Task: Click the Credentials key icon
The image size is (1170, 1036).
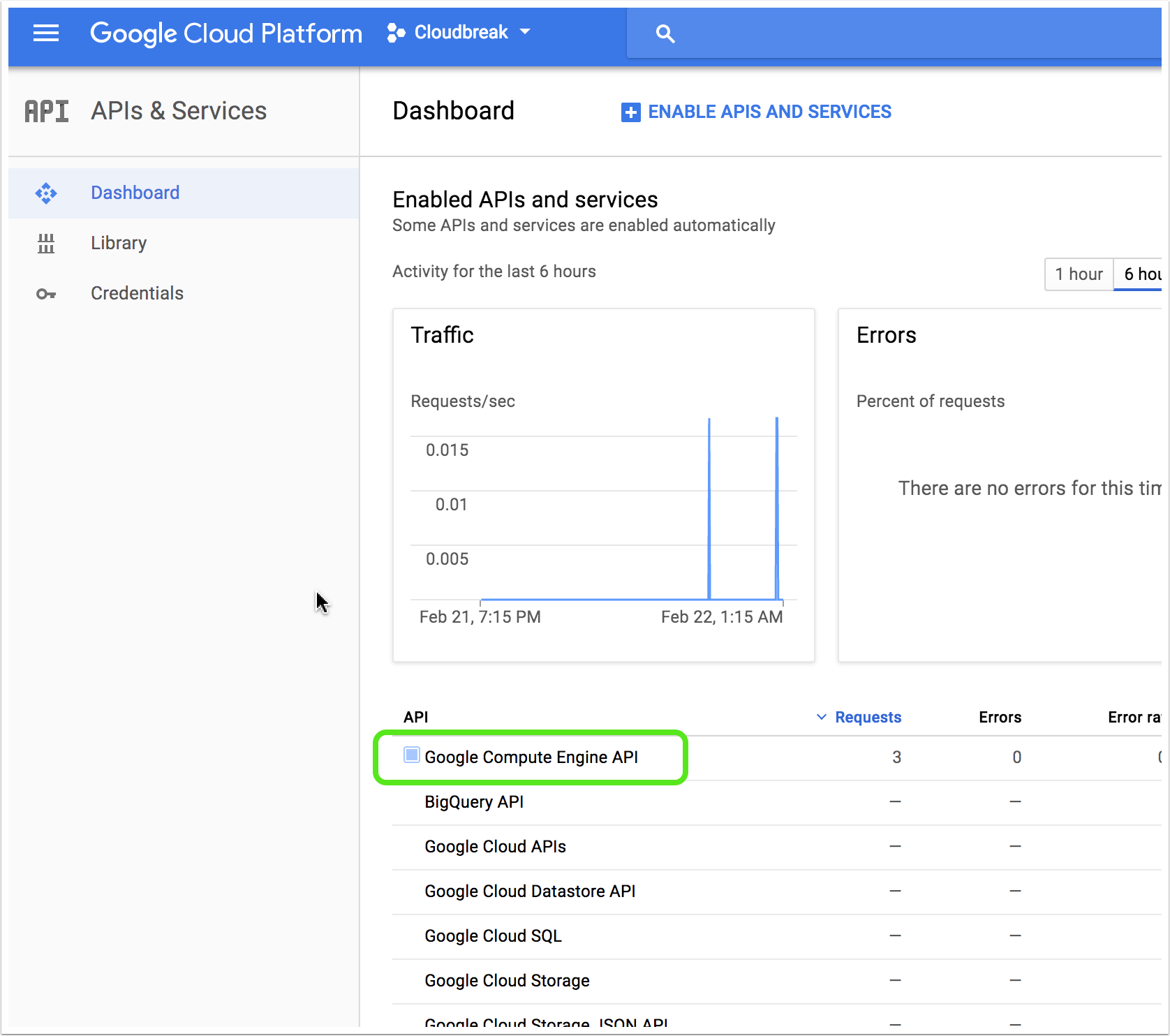Action: click(45, 293)
